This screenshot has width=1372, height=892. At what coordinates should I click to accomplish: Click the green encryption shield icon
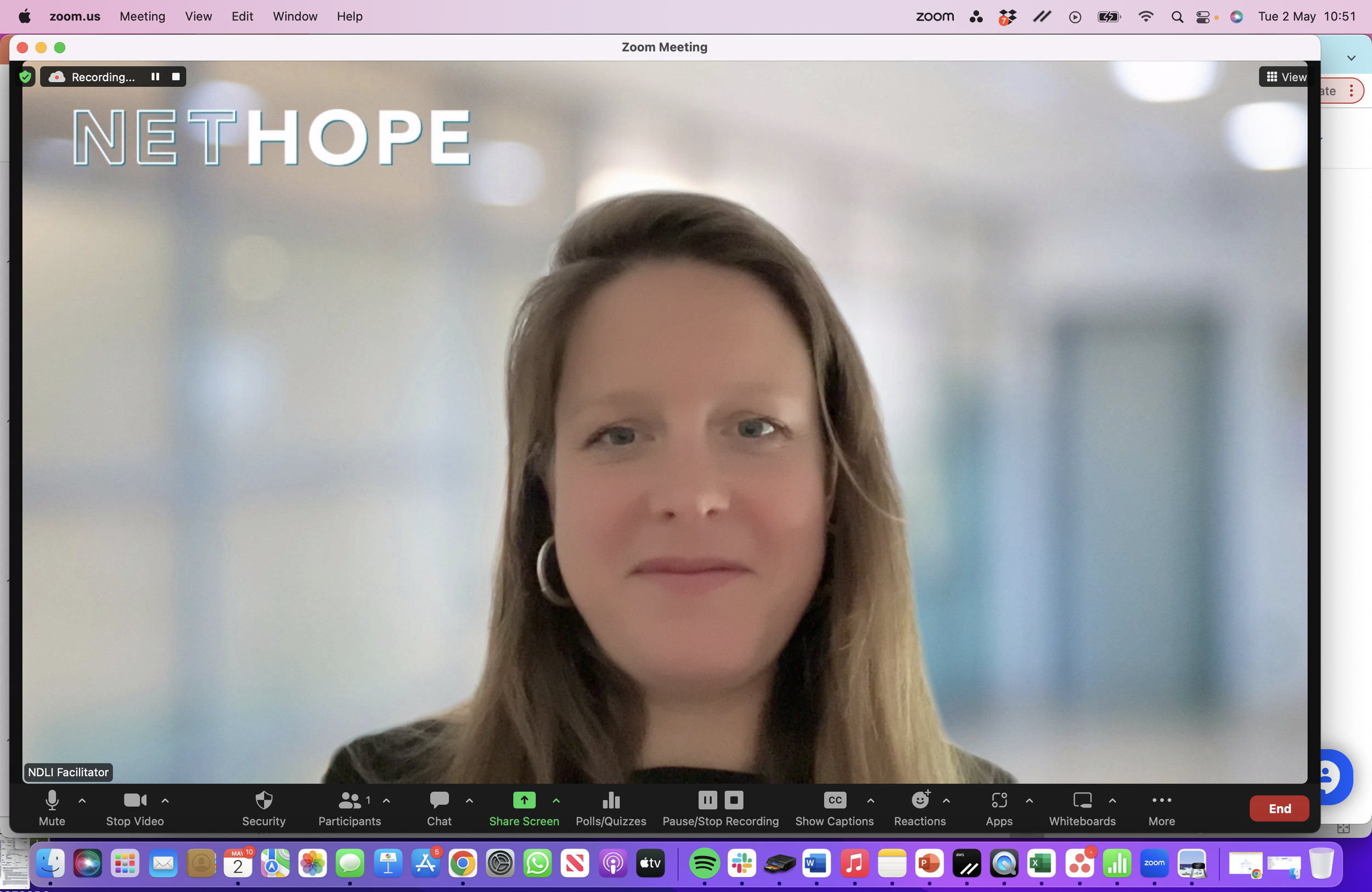point(25,77)
